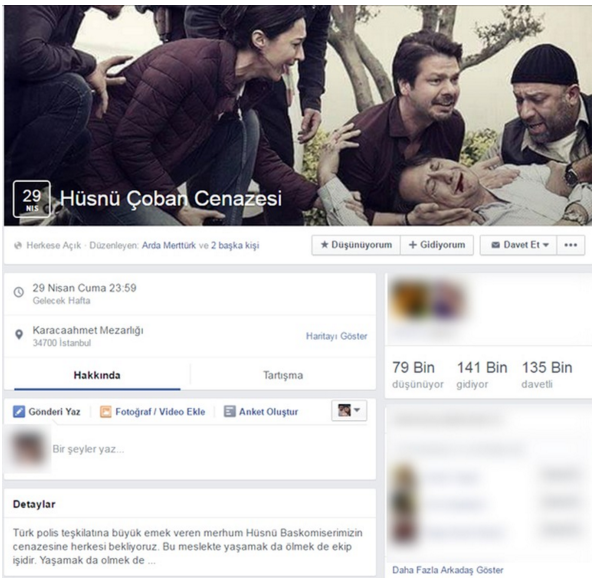Click Haritayı Göster map link
This screenshot has height=584, width=615.
tap(337, 336)
